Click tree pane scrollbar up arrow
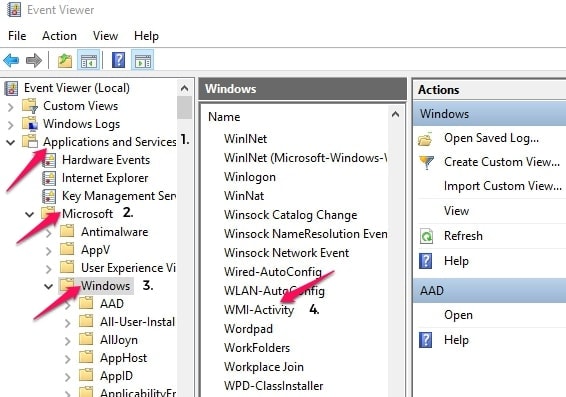The image size is (566, 397). 184,88
